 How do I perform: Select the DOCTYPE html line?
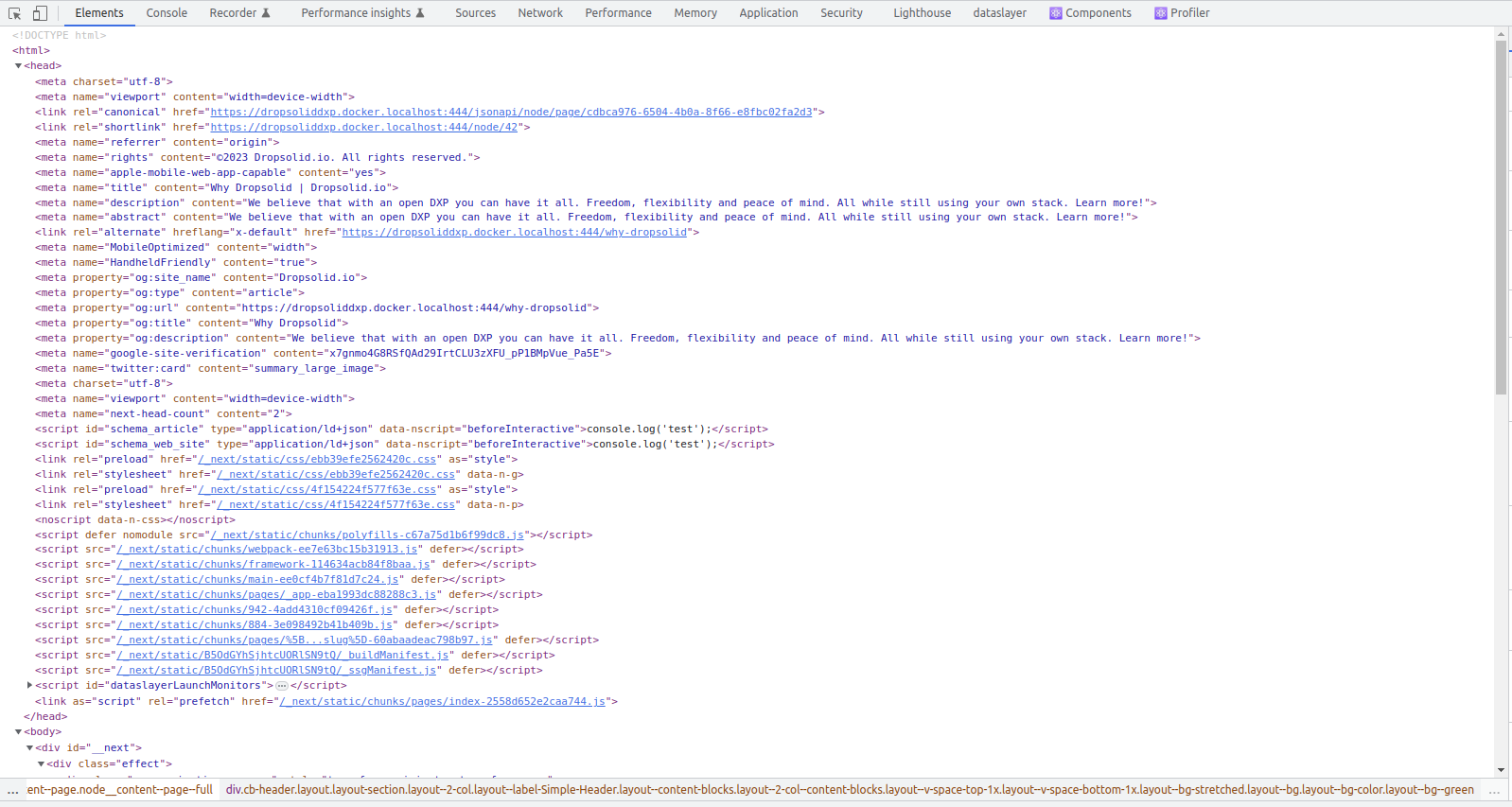pos(60,36)
